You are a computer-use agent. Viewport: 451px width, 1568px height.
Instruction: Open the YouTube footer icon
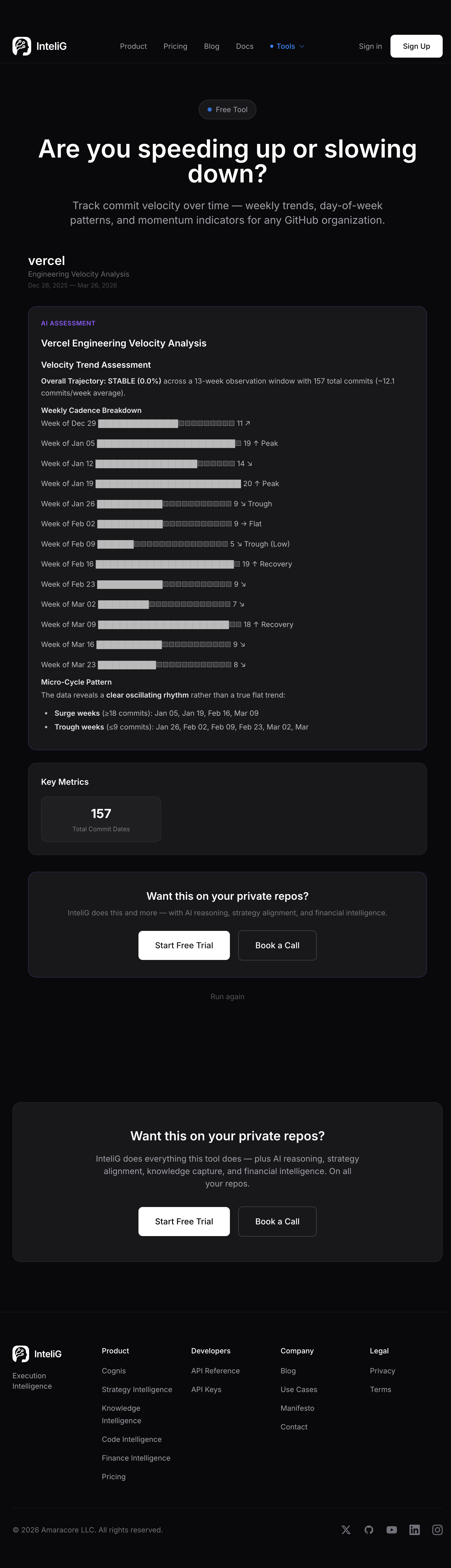pos(391,1530)
